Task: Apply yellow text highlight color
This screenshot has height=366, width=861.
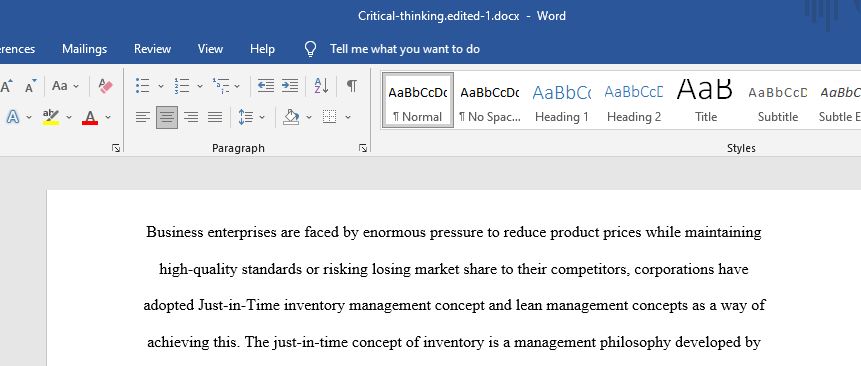Action: [x=51, y=117]
